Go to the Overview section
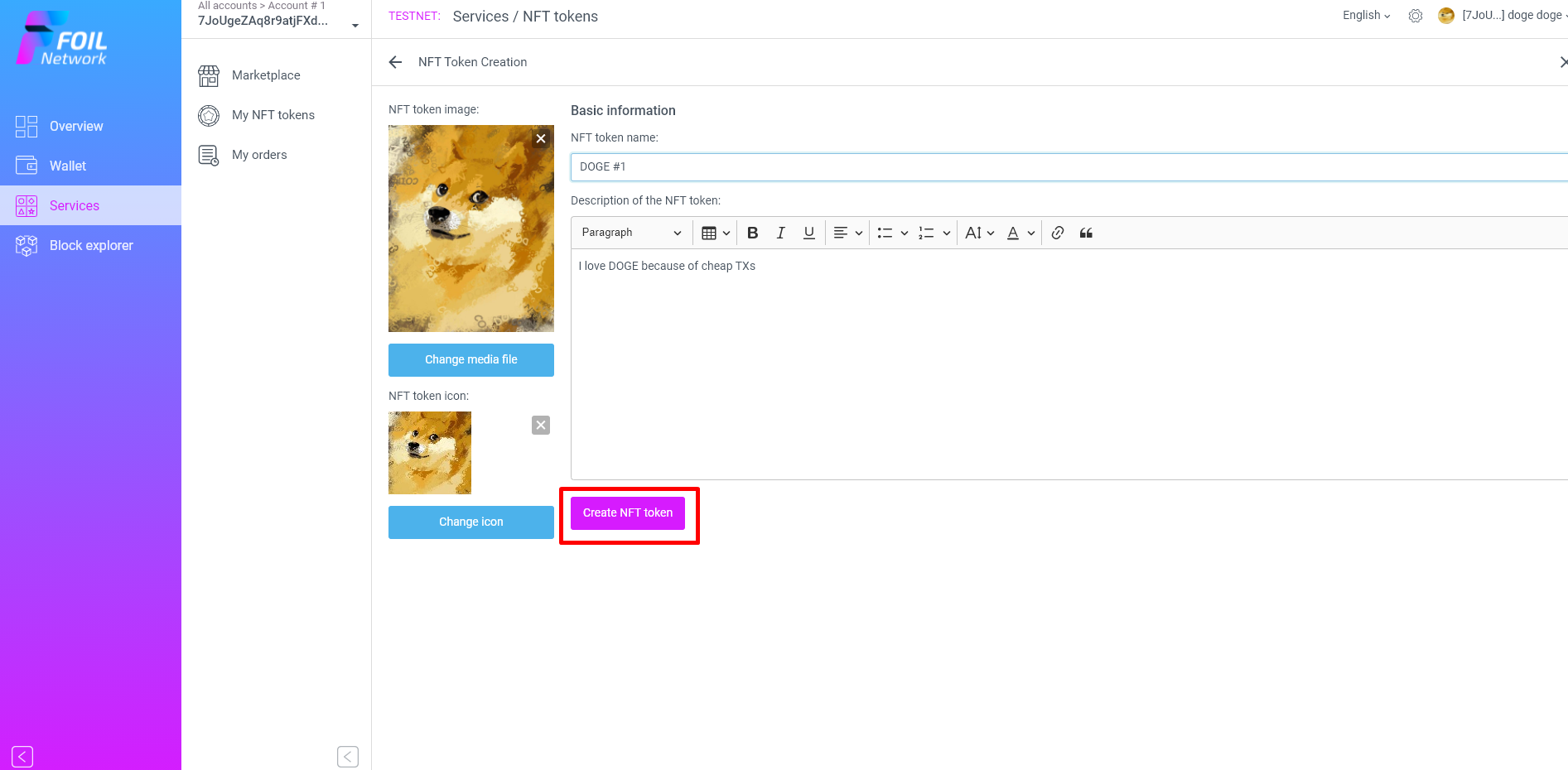Viewport: 1568px width, 770px height. [76, 127]
